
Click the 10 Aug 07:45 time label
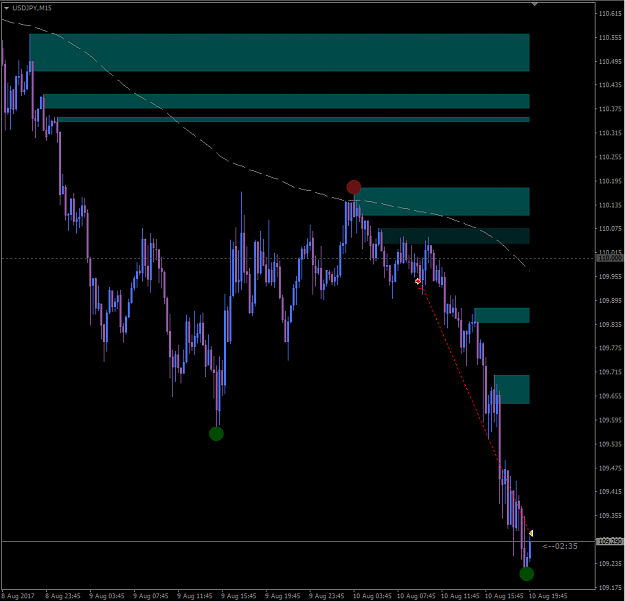(x=416, y=596)
